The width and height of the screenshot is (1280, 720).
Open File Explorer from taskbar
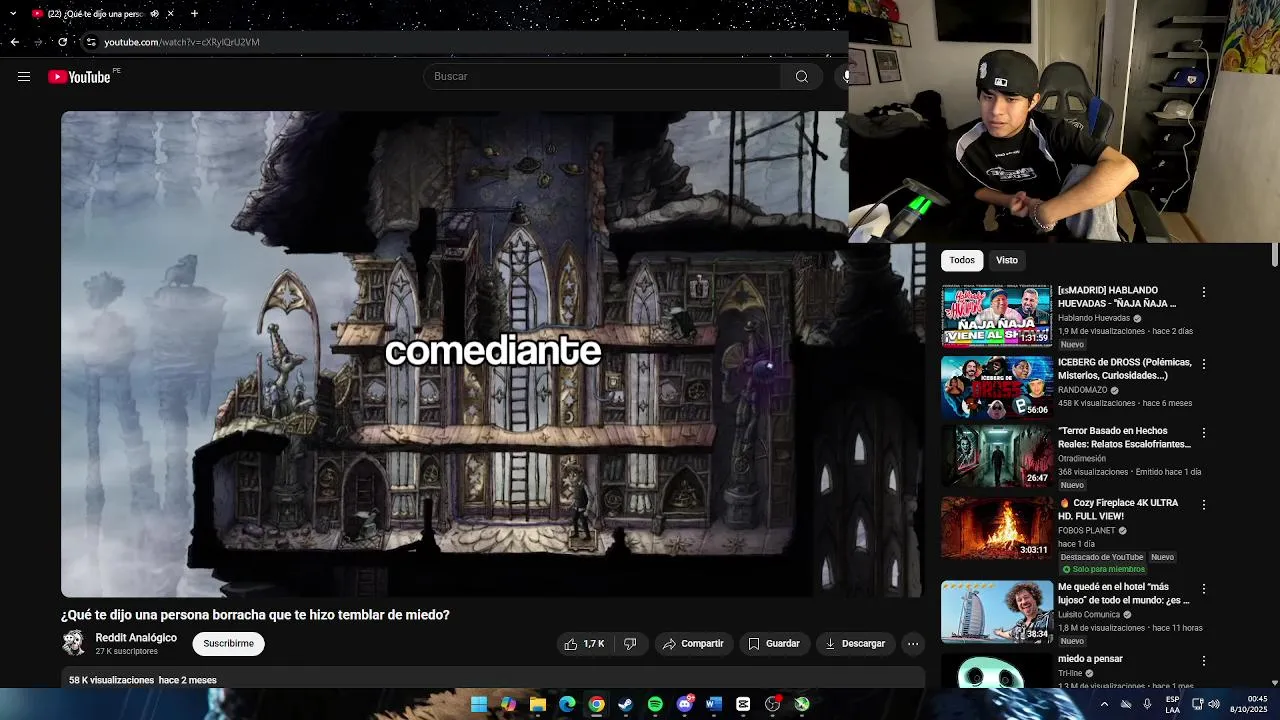[x=538, y=704]
